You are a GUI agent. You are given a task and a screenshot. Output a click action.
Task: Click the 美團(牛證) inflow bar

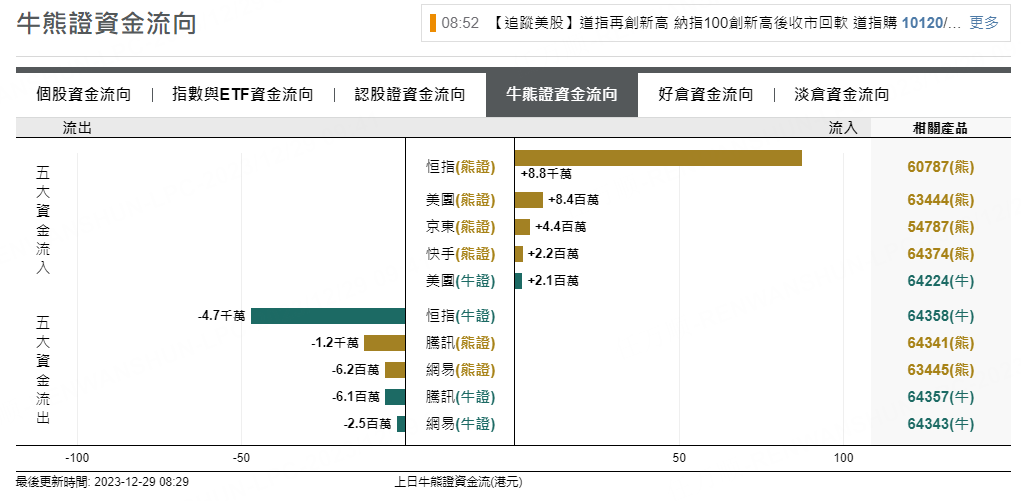click(x=518, y=281)
